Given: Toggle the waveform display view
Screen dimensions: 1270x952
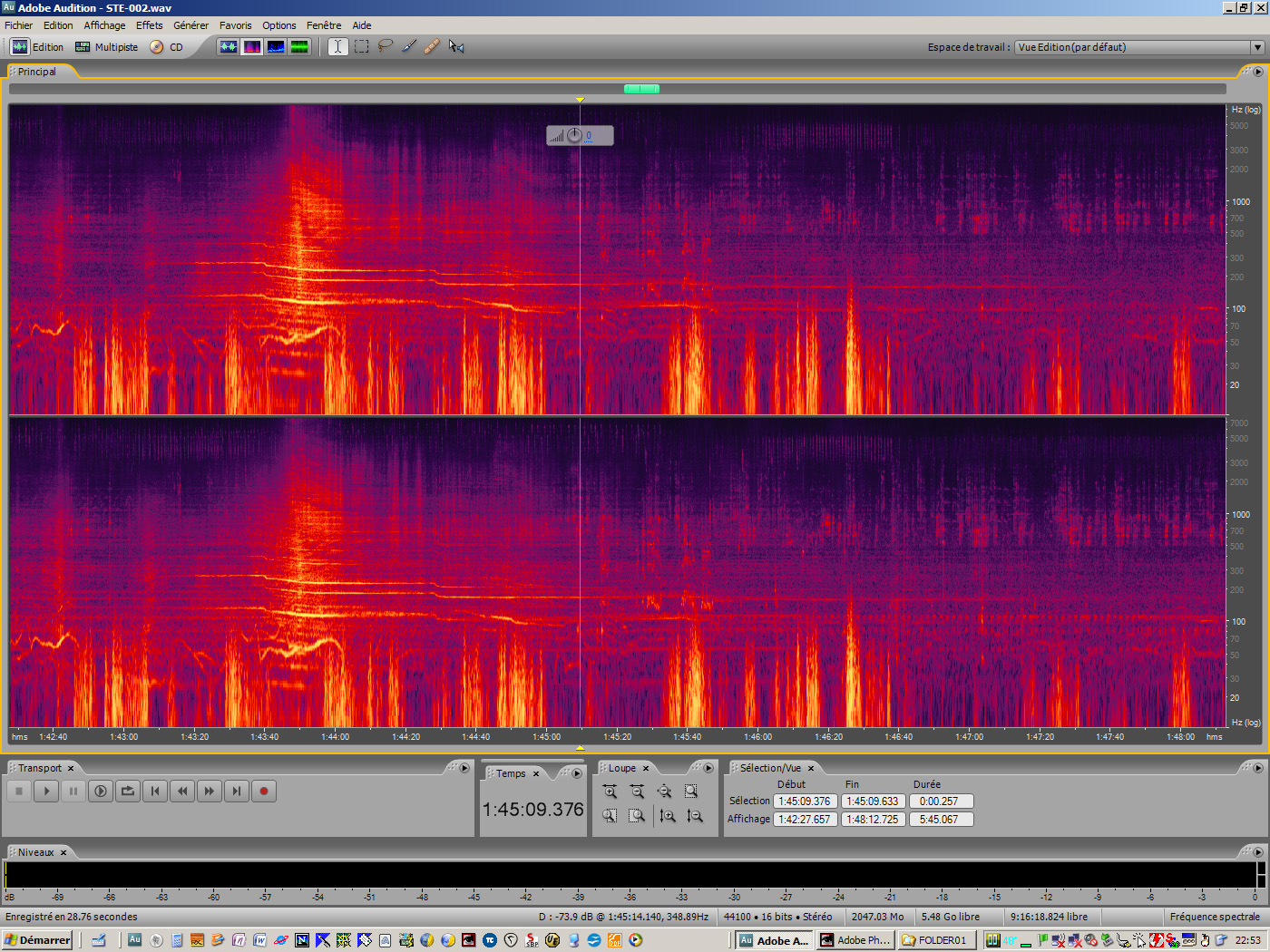Looking at the screenshot, I should click(229, 46).
